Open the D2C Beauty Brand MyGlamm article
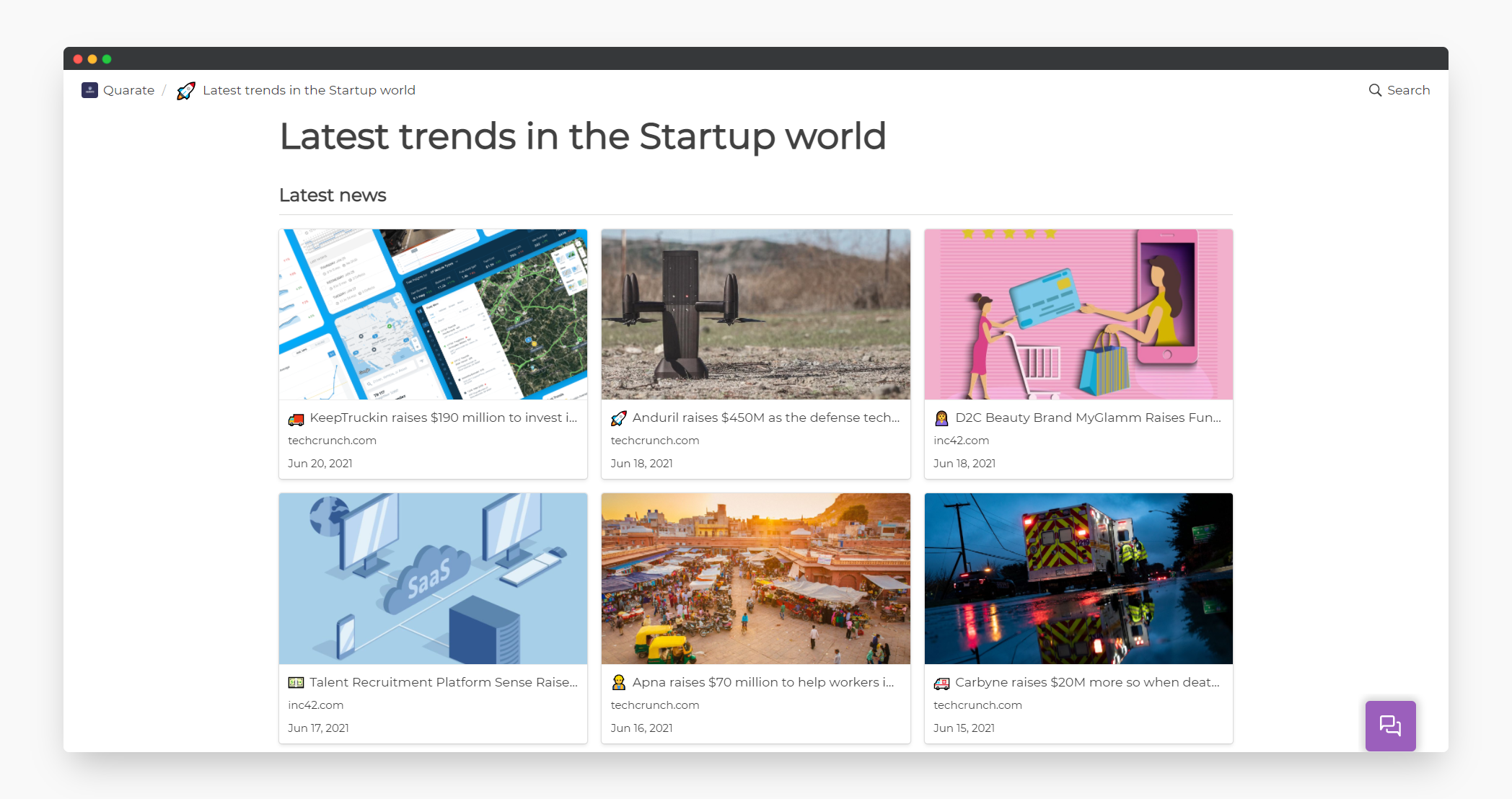 pos(1088,418)
